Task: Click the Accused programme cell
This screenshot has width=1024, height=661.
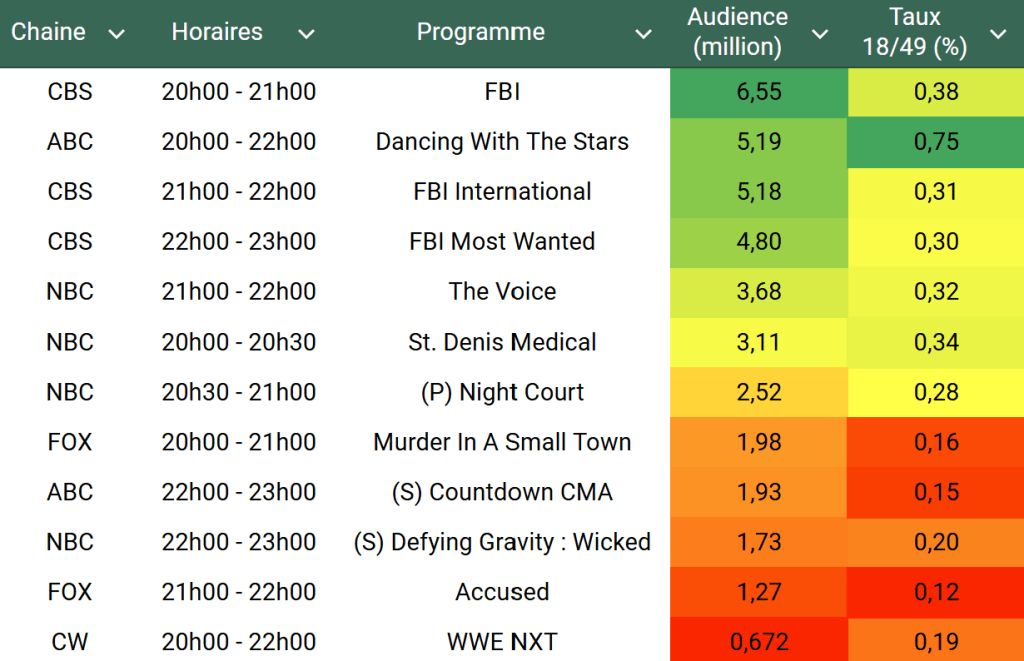Action: [x=502, y=592]
